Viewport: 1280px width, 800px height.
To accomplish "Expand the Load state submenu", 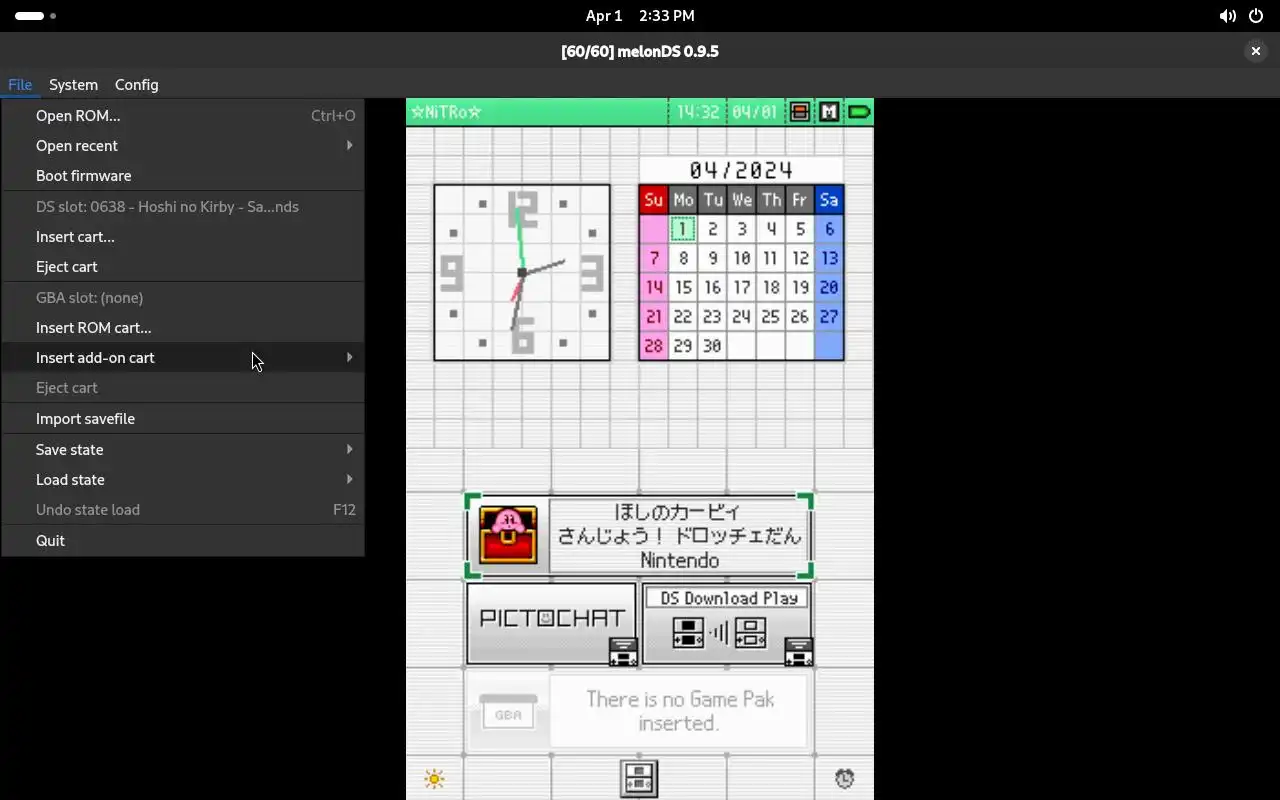I will pos(182,480).
